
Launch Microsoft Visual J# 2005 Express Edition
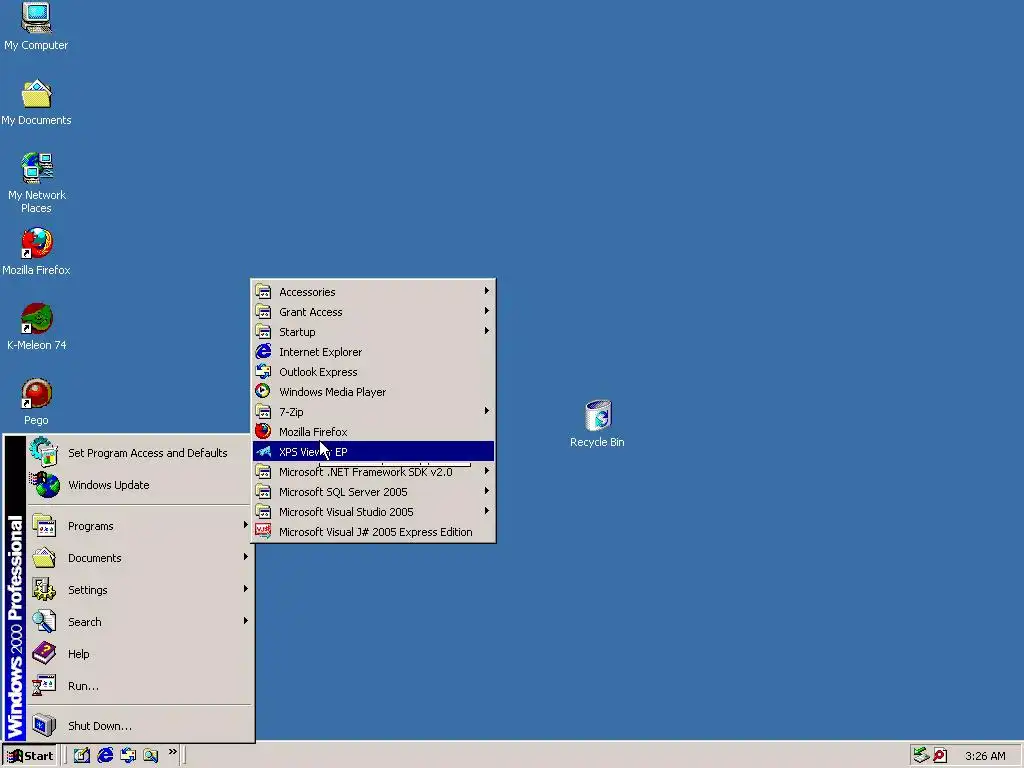click(x=374, y=532)
